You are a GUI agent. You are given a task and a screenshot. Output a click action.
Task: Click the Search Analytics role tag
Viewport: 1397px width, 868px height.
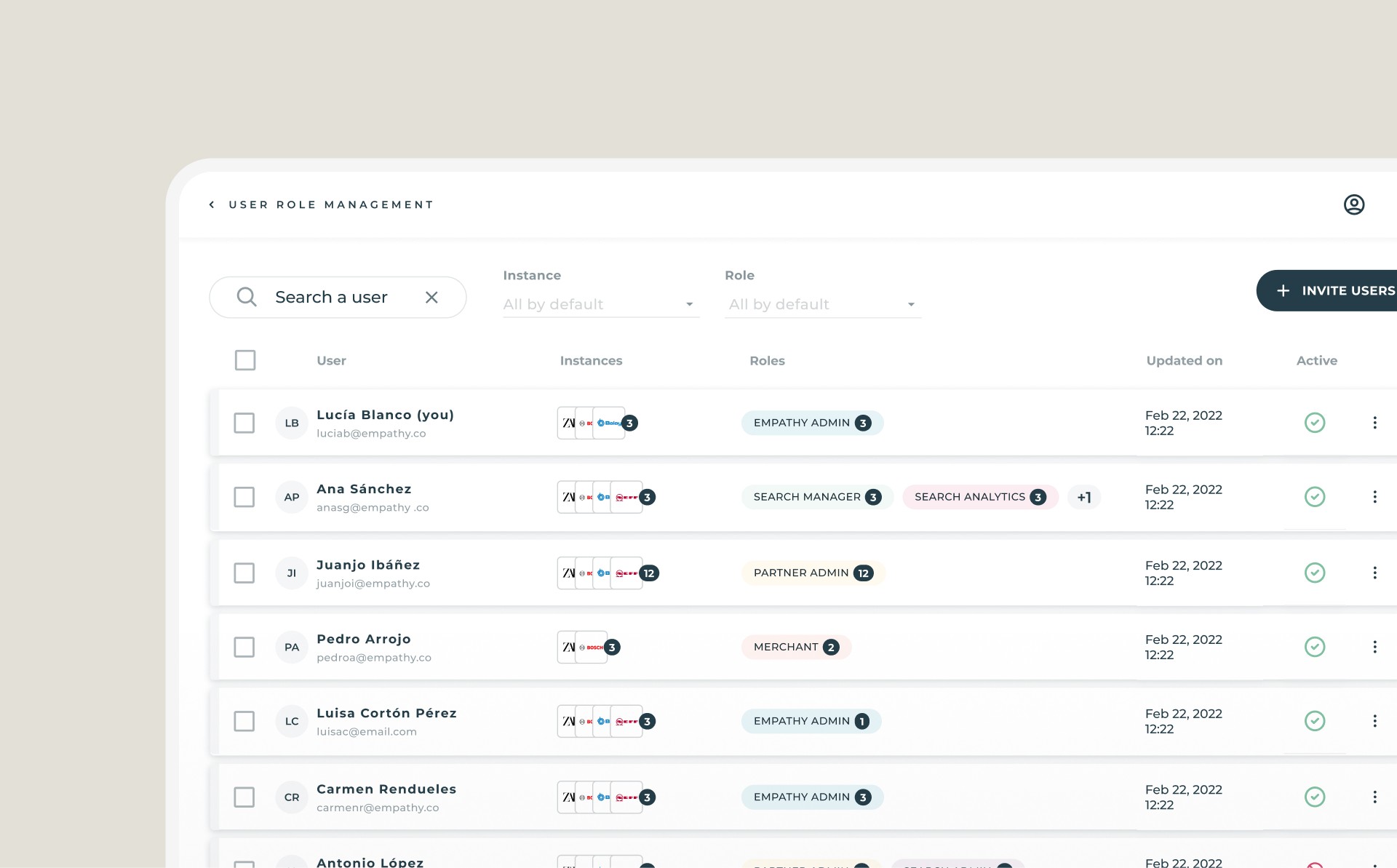pos(979,497)
